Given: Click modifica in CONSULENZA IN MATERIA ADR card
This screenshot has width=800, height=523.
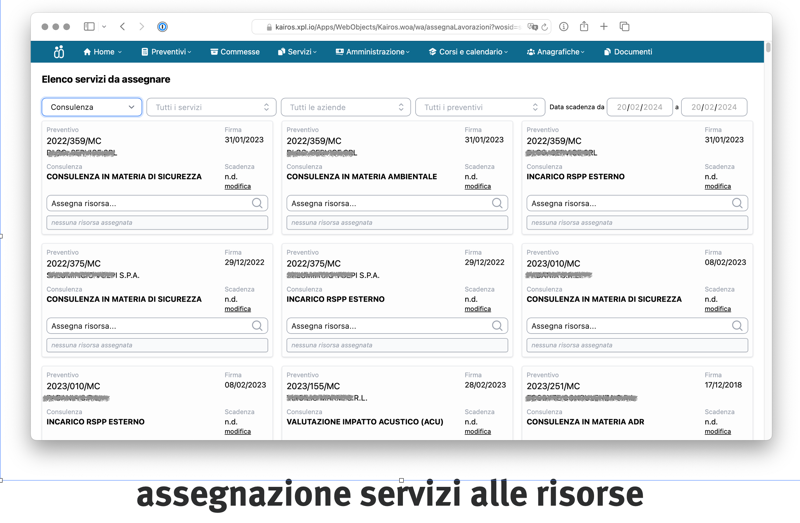Looking at the screenshot, I should (718, 431).
